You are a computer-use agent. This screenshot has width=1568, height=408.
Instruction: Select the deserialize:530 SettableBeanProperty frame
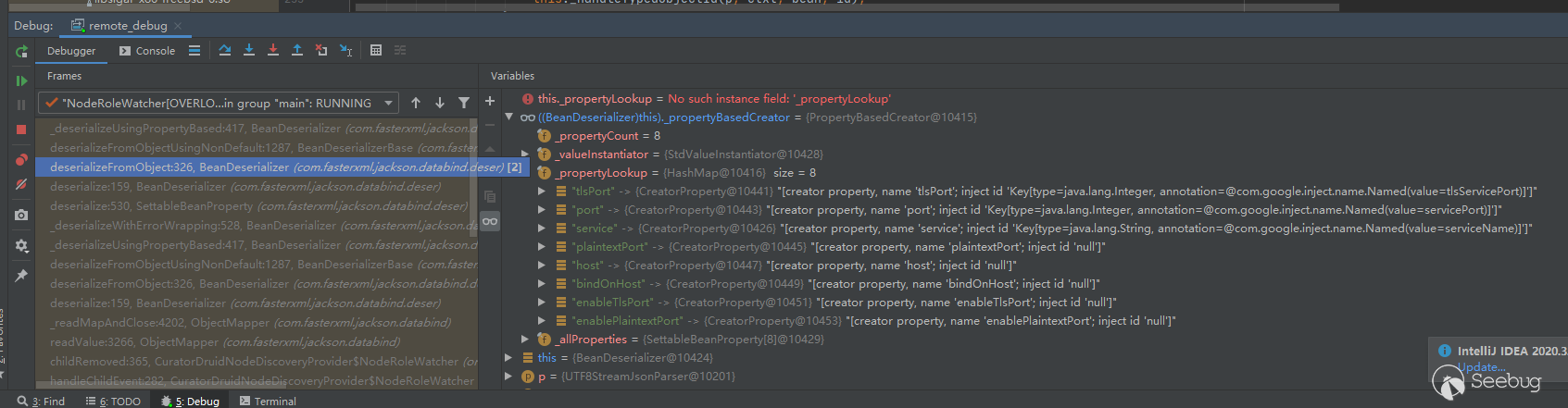tap(257, 205)
